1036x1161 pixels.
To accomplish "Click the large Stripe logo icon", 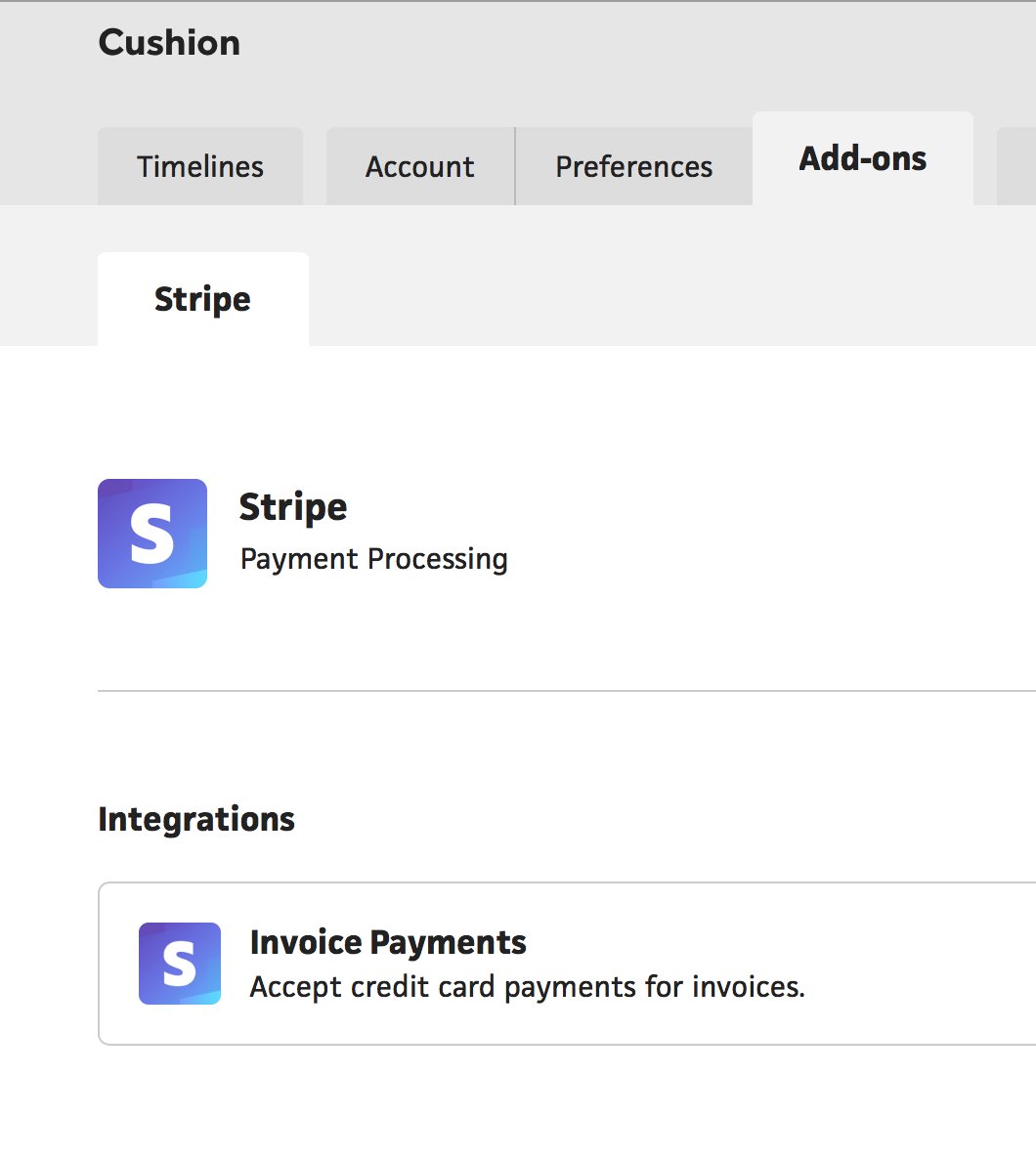I will [152, 534].
